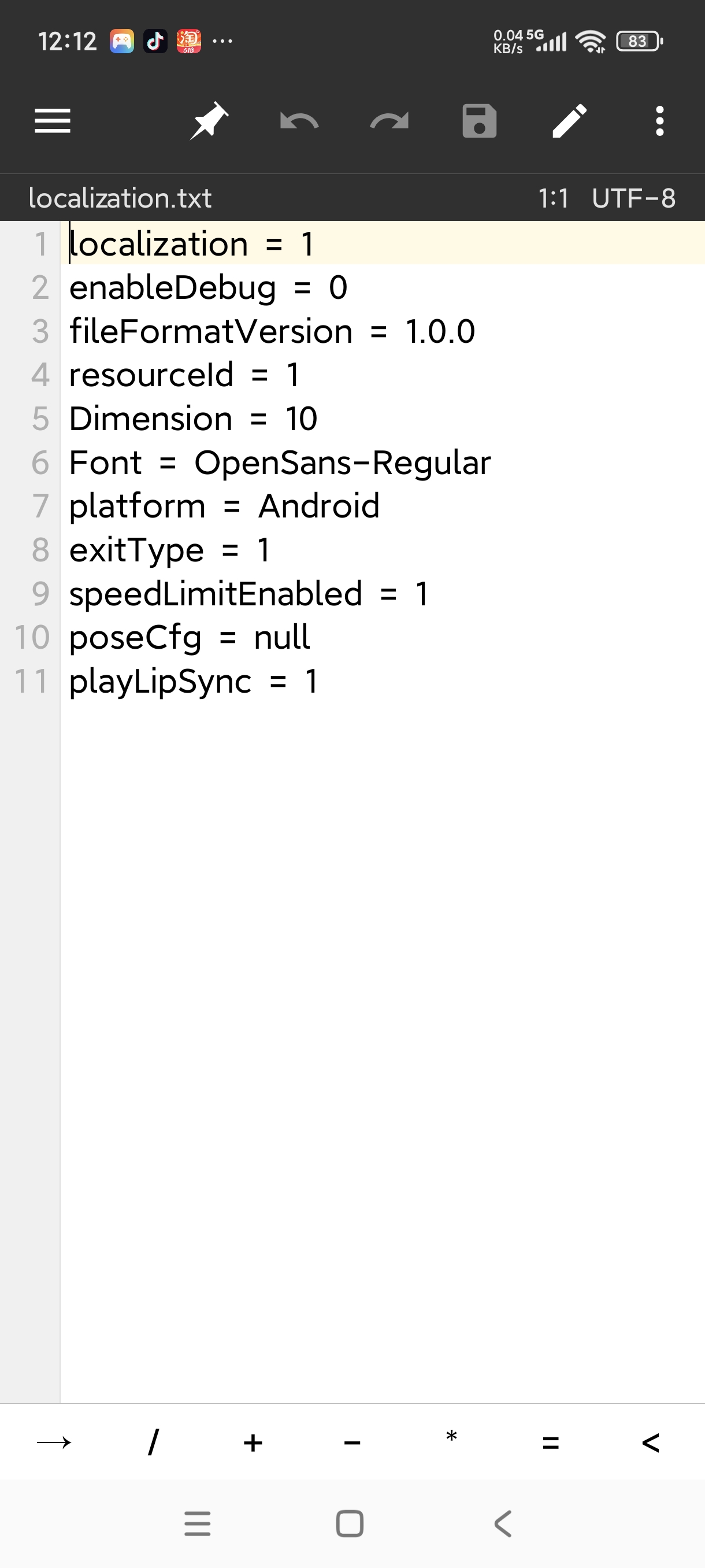Click the redo arrow icon

[x=389, y=121]
